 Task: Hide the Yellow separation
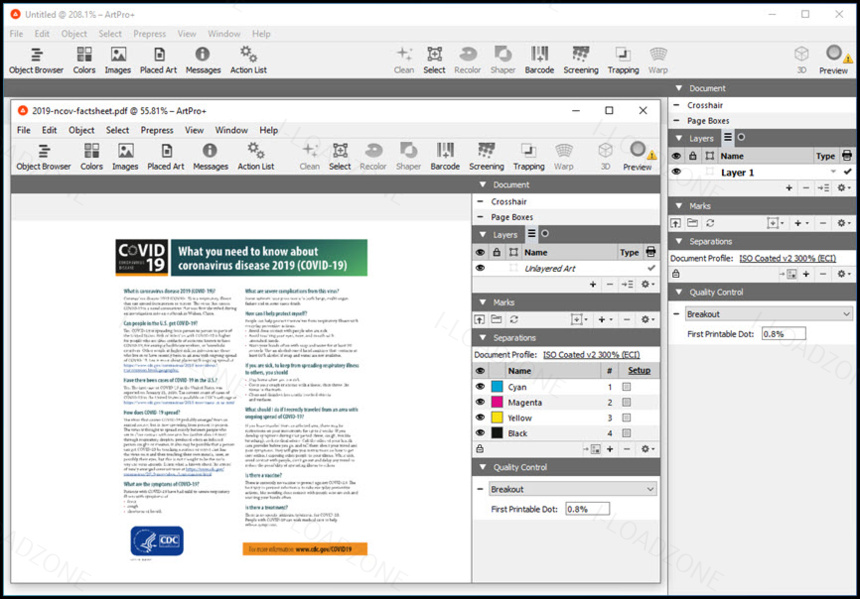tap(480, 417)
